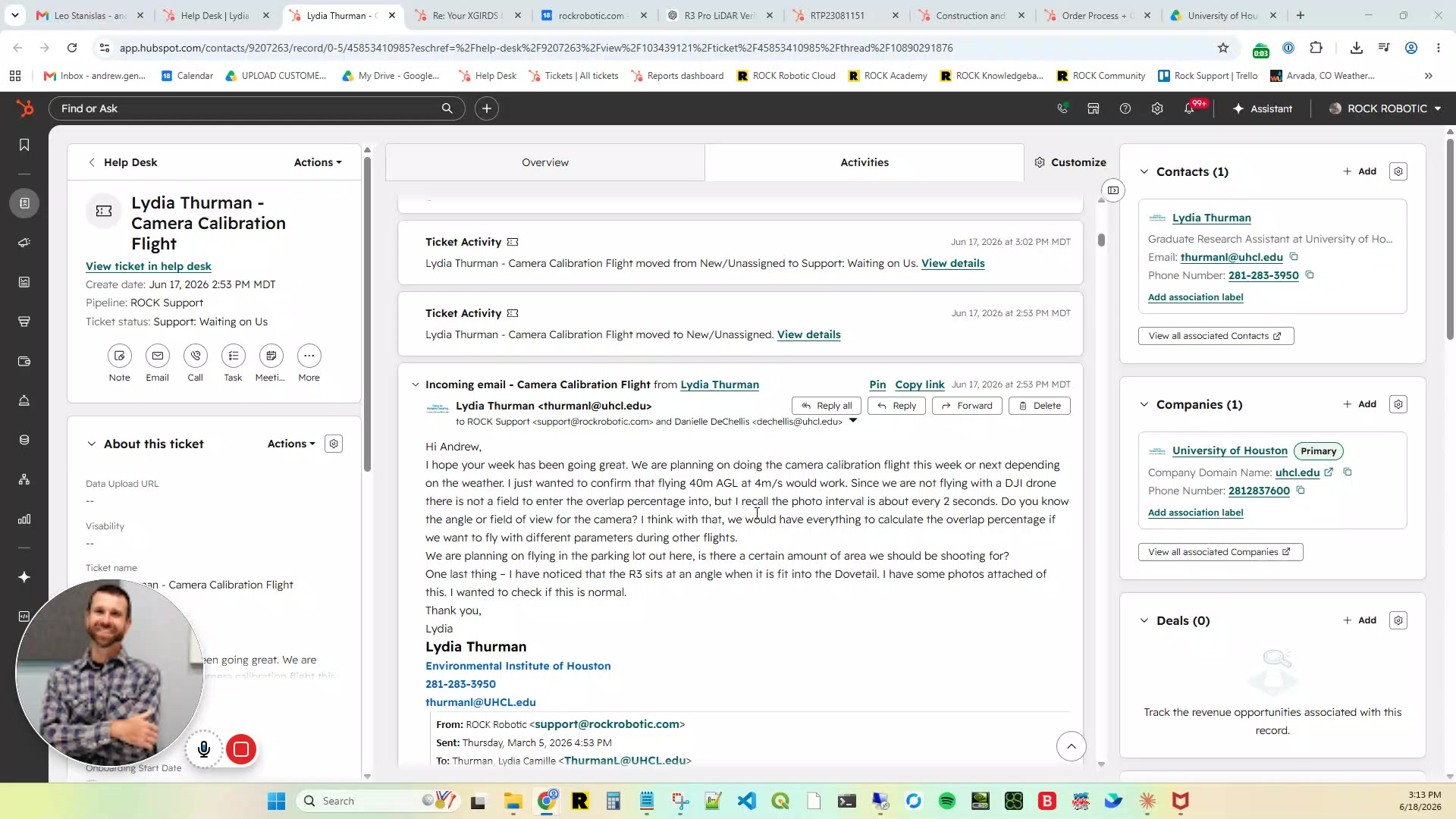Expand email recipients dropdown arrow
Screen dimensions: 1456x819
(x=853, y=421)
